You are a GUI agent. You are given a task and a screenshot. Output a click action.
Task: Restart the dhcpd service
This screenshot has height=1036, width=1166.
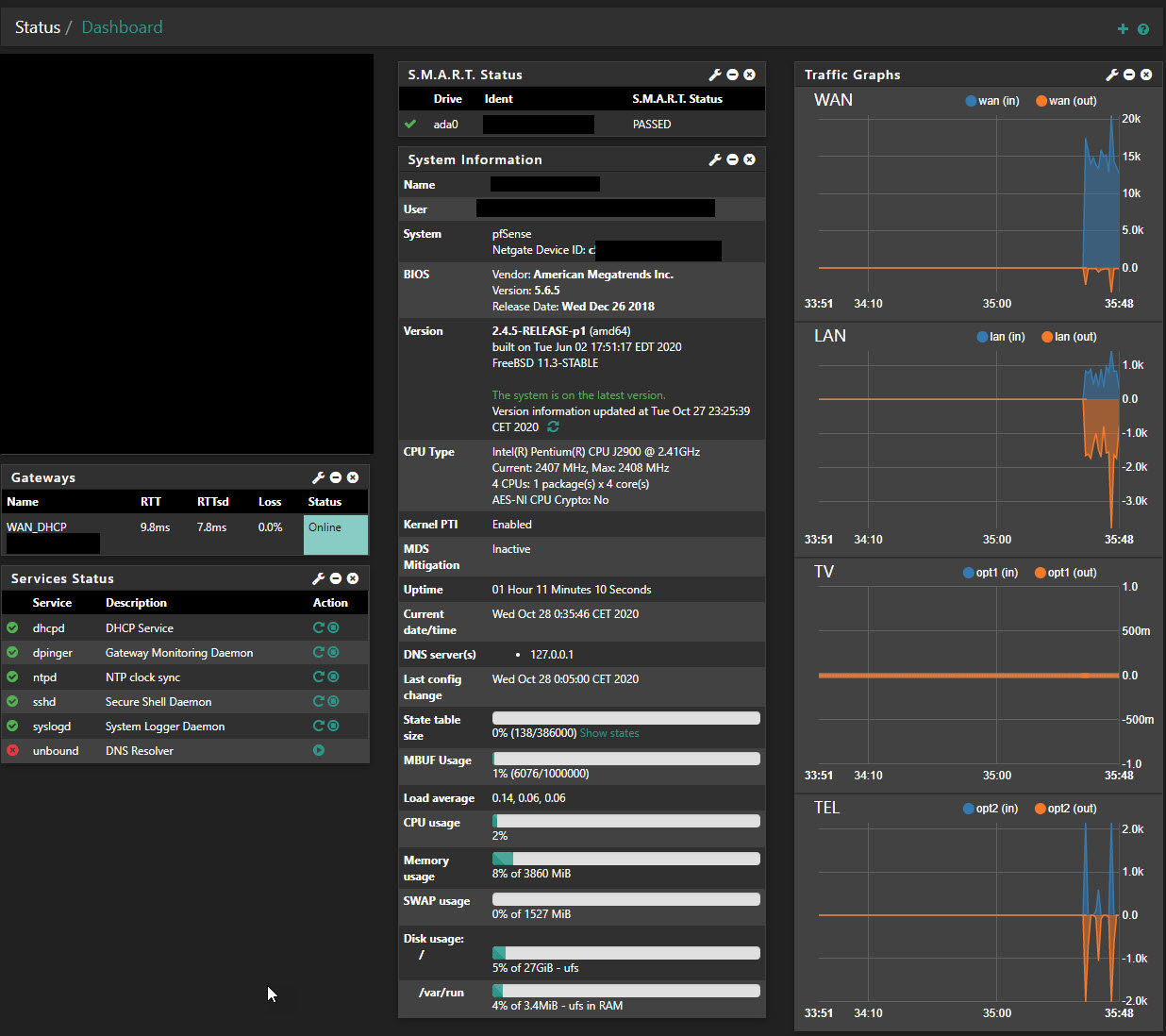point(318,627)
